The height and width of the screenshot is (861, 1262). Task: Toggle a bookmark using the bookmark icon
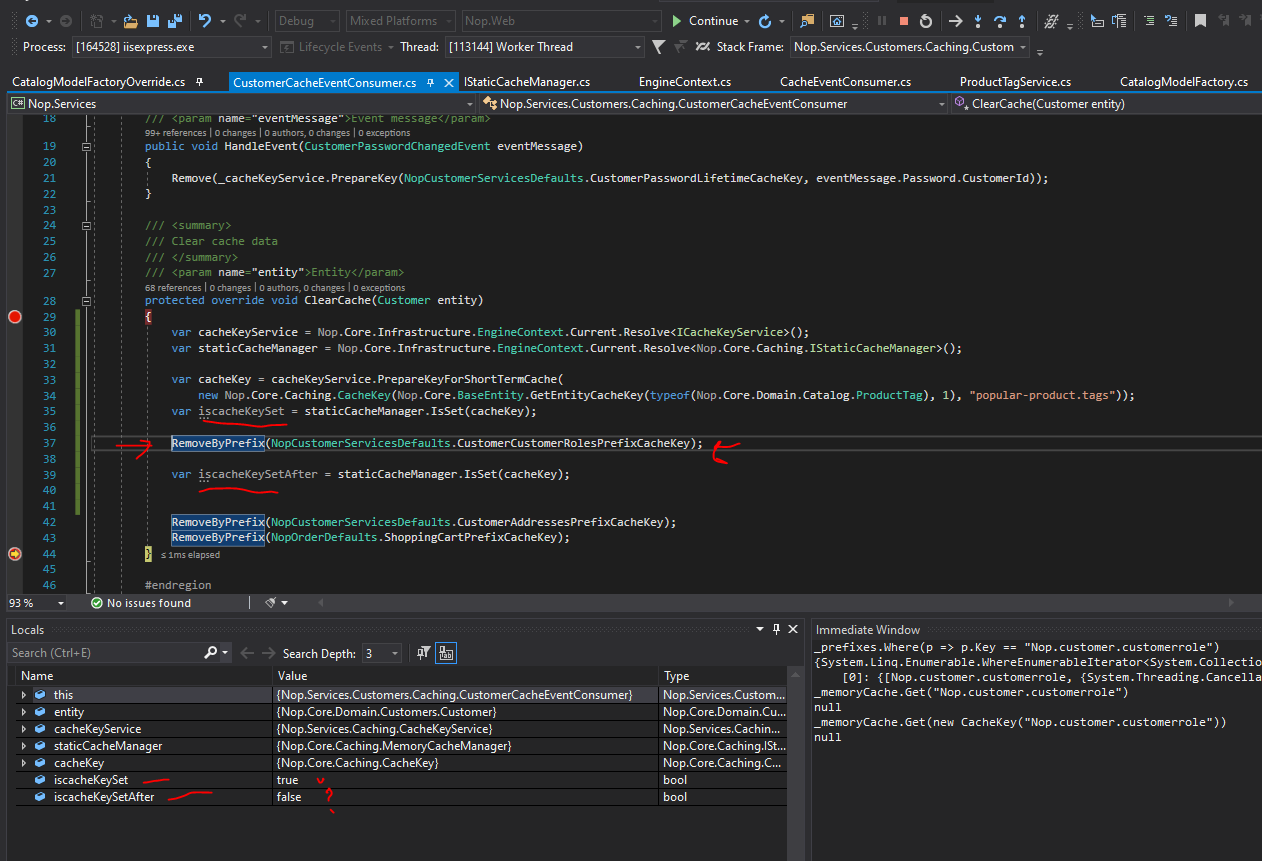pyautogui.click(x=1200, y=19)
